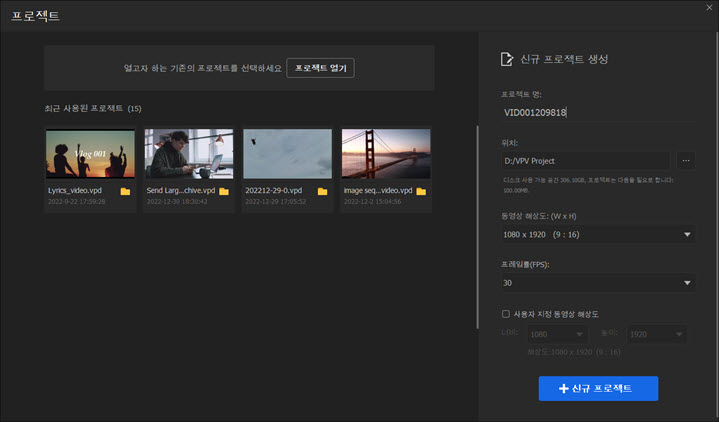The width and height of the screenshot is (720, 422).
Task: Open the 프레임률(FPS) dropdown showing 30
Action: pyautogui.click(x=598, y=283)
